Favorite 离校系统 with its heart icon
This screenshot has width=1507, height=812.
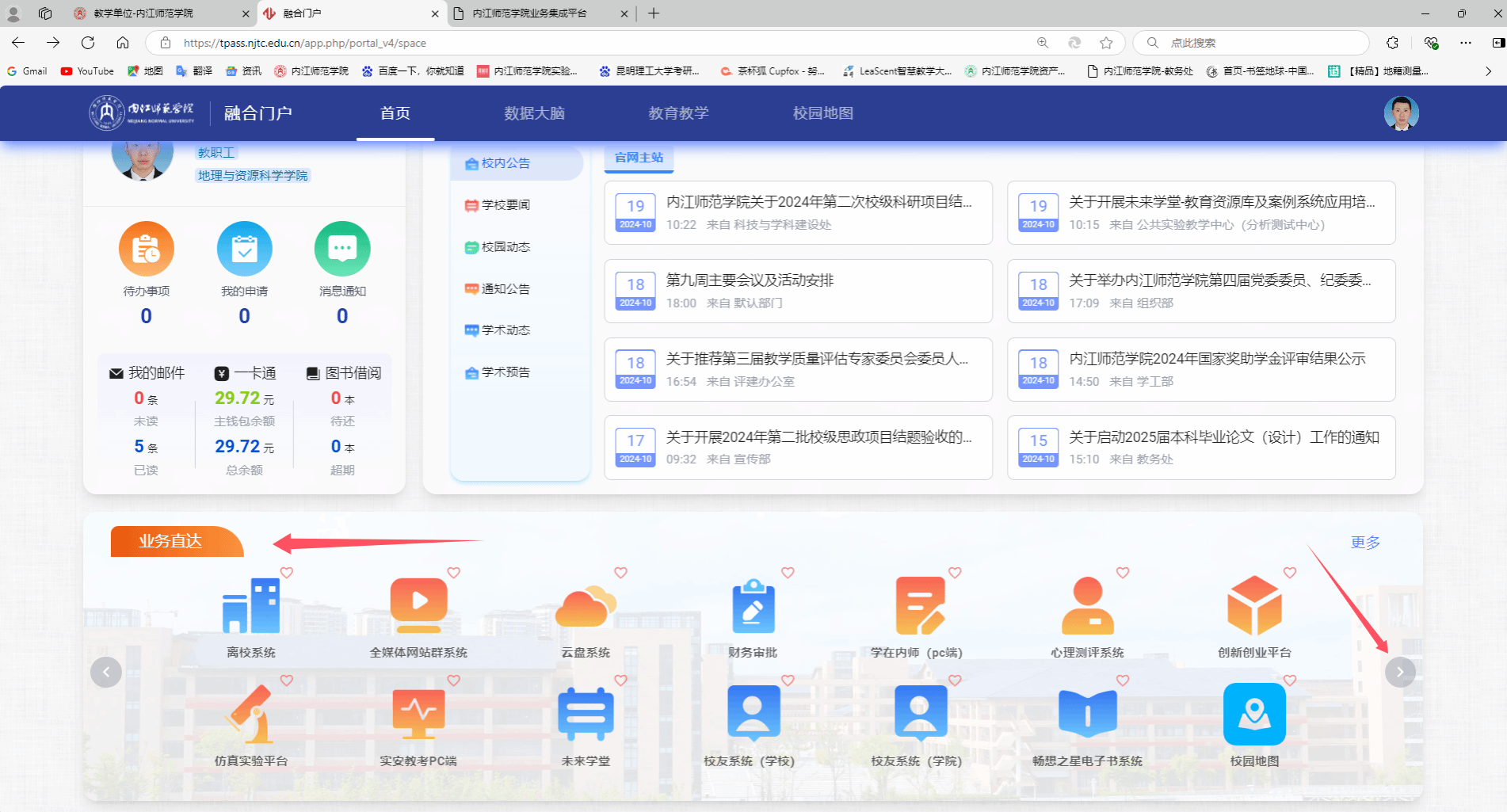[x=287, y=573]
